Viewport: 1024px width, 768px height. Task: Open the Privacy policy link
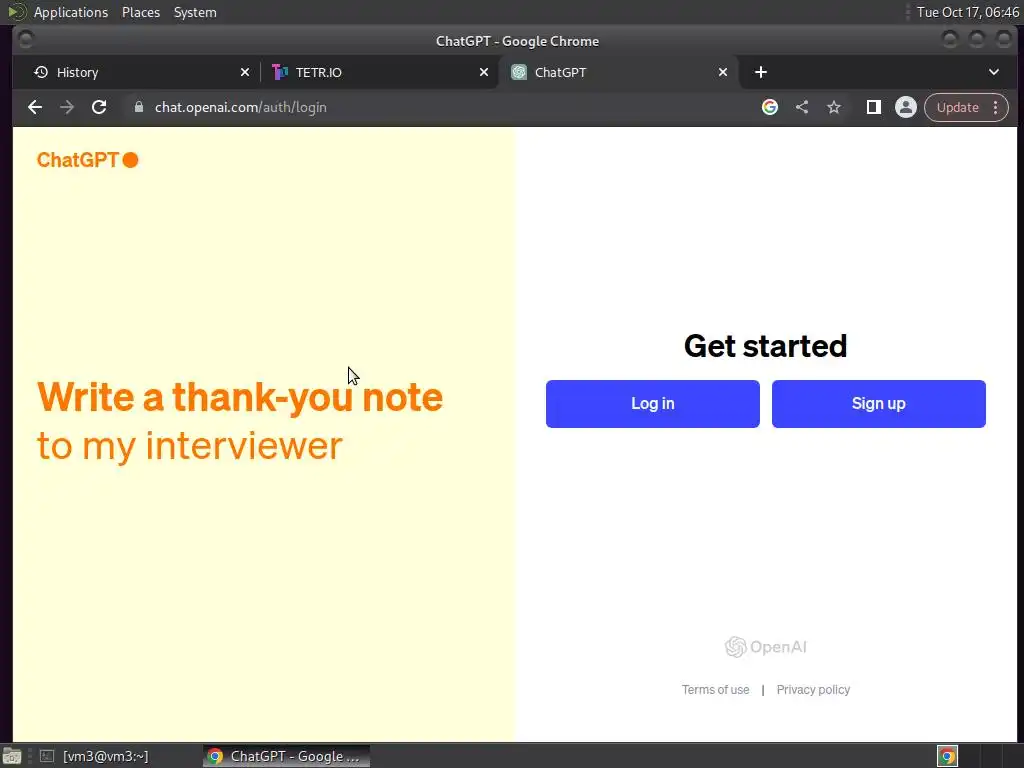tap(813, 690)
